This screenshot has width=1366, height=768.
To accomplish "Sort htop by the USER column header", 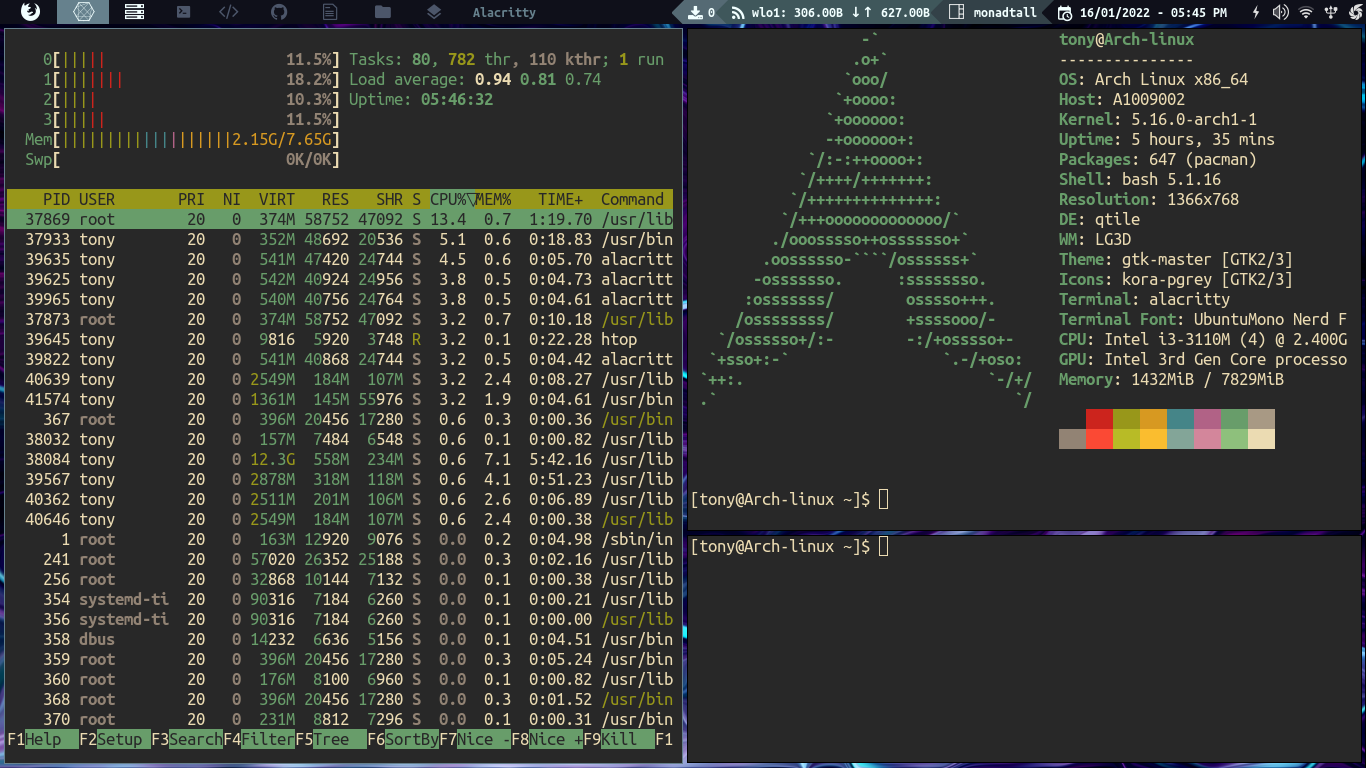I will (x=97, y=199).
